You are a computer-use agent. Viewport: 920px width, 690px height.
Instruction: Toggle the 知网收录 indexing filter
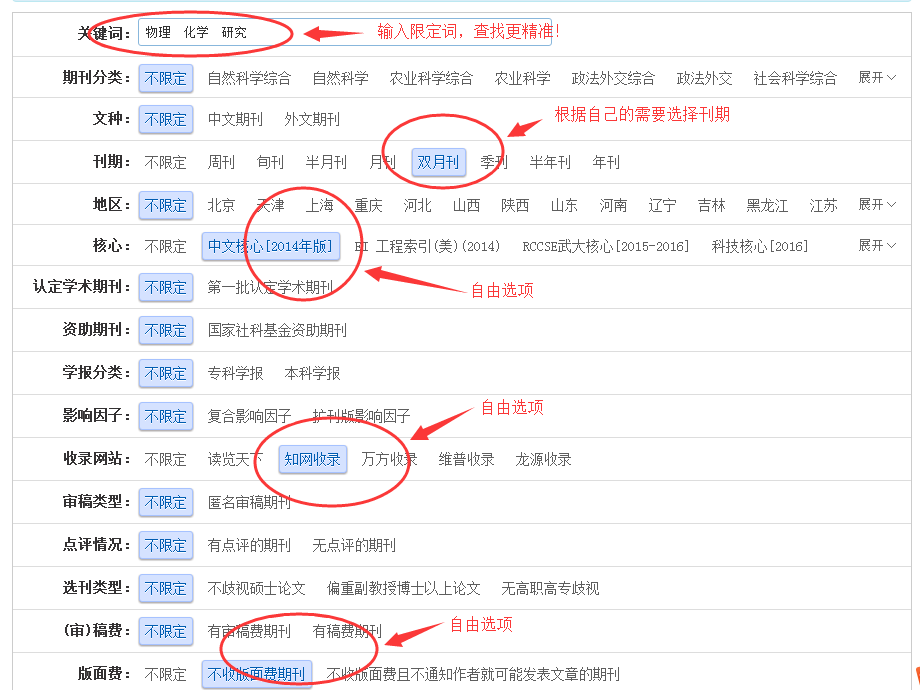[312, 459]
